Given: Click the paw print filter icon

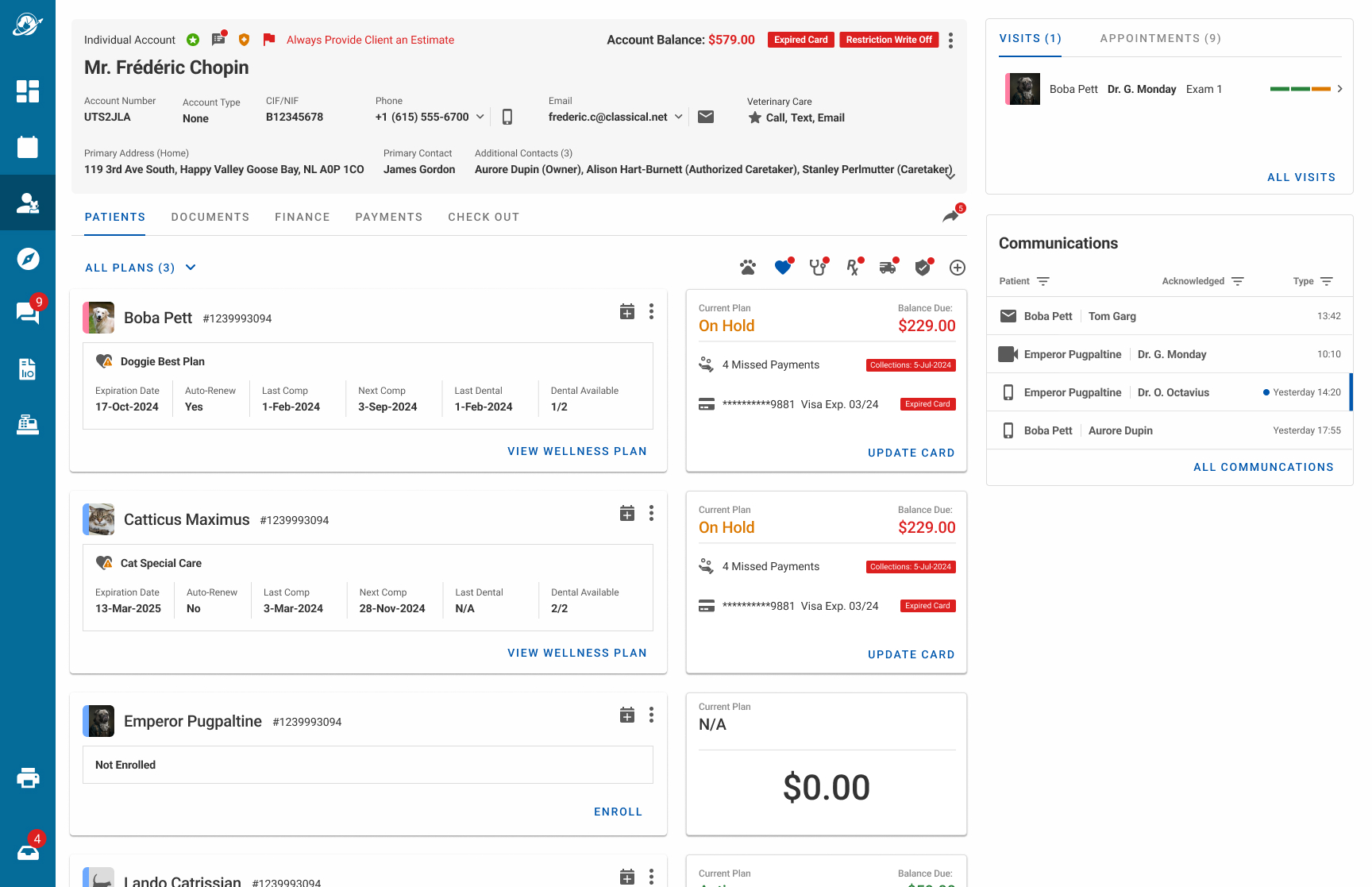Looking at the screenshot, I should pos(747,268).
